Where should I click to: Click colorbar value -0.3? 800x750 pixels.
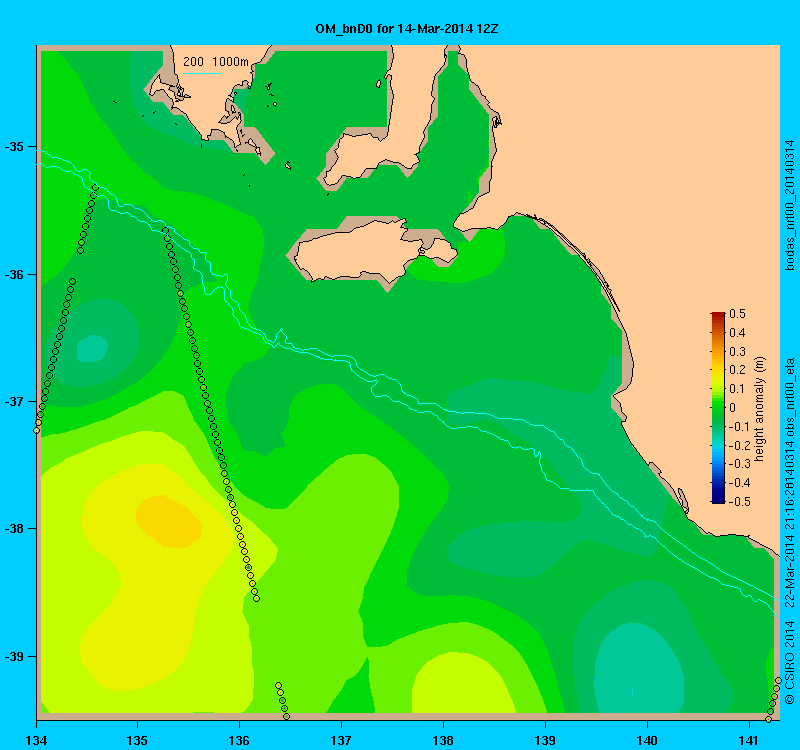point(739,464)
